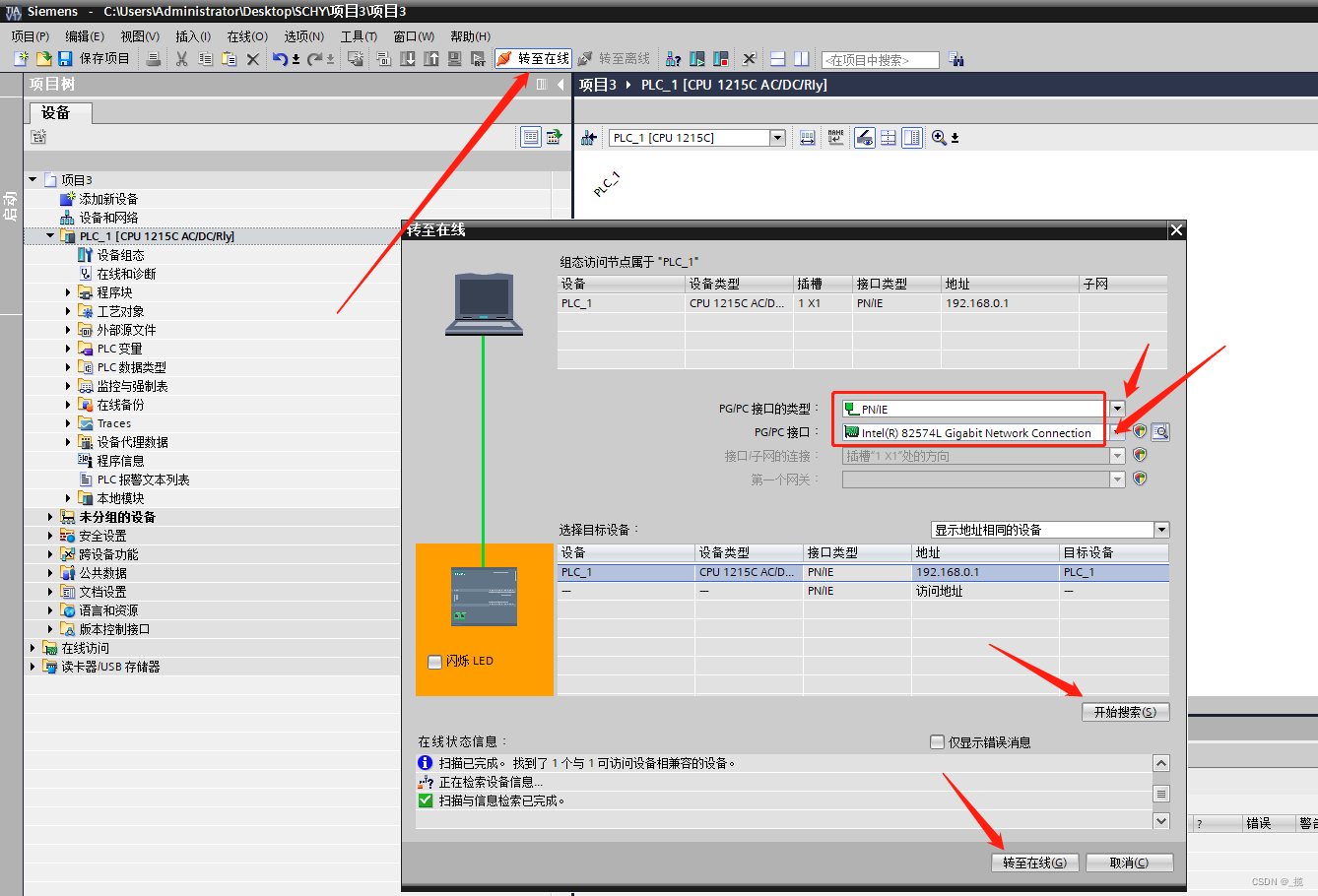Toggle 闪烁 LED checkbox
Viewport: 1318px width, 896px height.
point(434,662)
